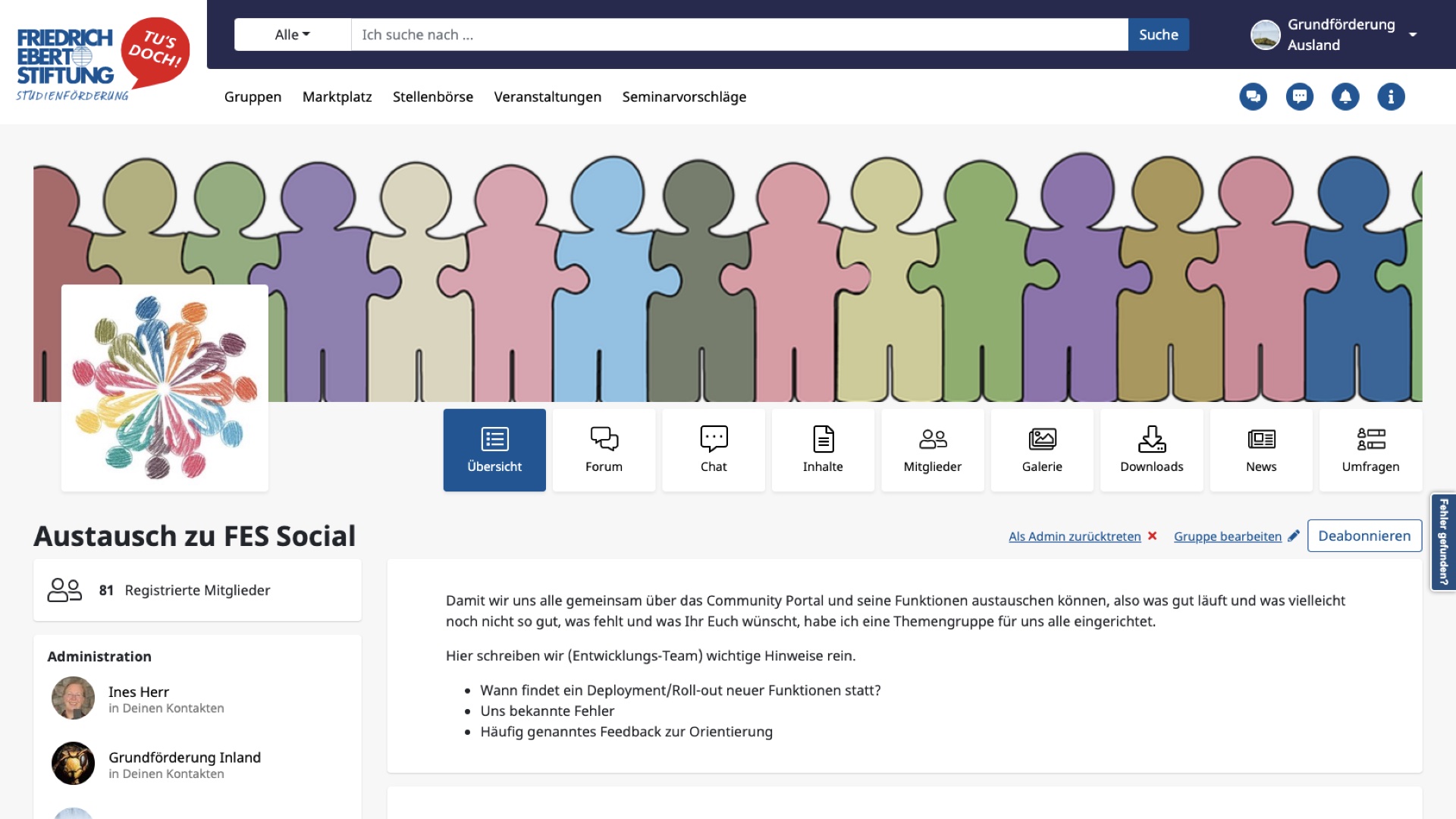Open the Umfragen tab
The width and height of the screenshot is (1456, 819).
pos(1371,450)
